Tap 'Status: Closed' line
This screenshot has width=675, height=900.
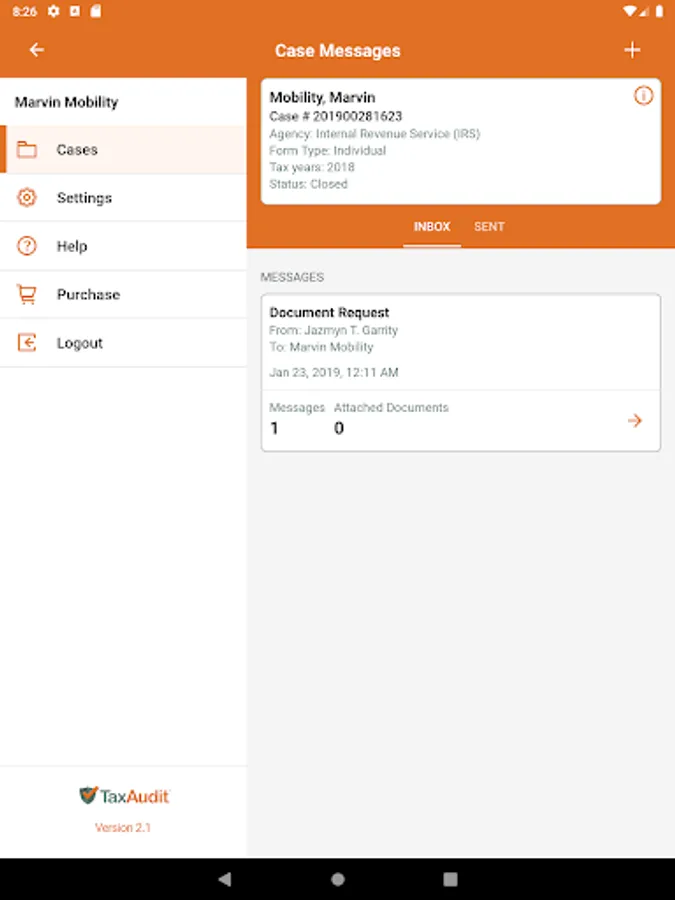coord(308,184)
